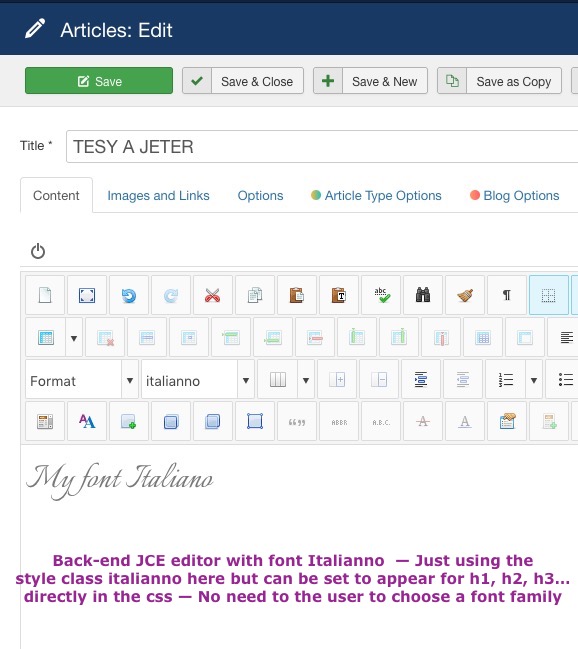Click the Copy icon
578x649 pixels.
pos(255,295)
